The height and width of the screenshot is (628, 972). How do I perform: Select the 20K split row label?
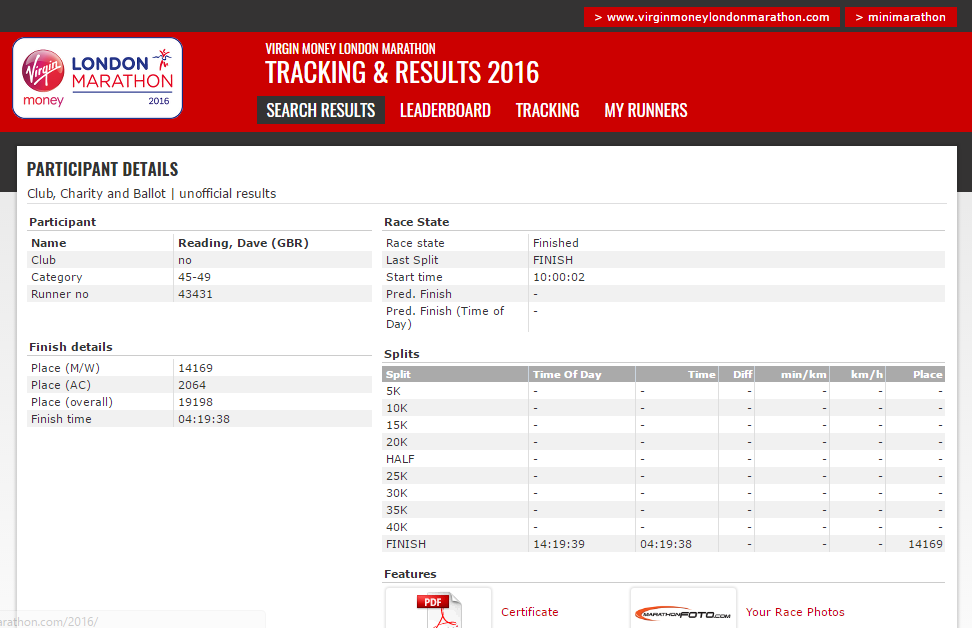click(397, 442)
